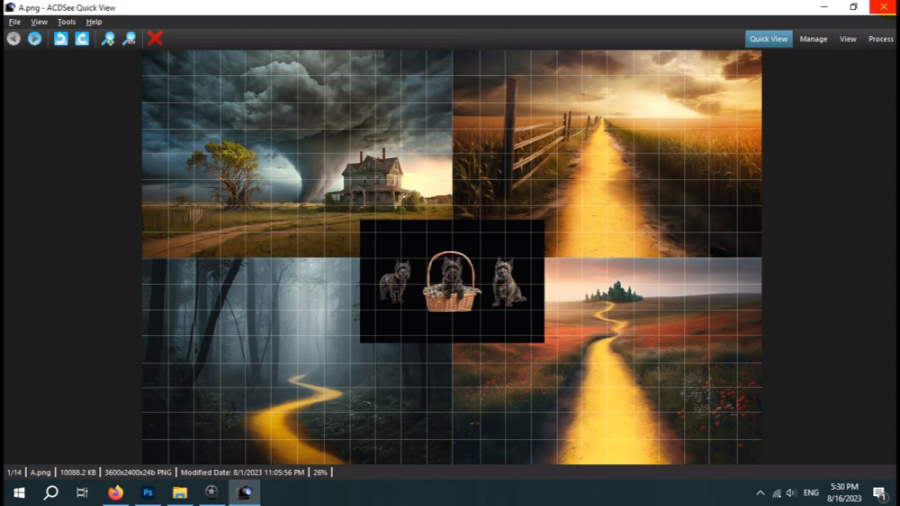Click the ACDSee title bar app icon
Image resolution: width=900 pixels, height=506 pixels.
(x=10, y=7)
